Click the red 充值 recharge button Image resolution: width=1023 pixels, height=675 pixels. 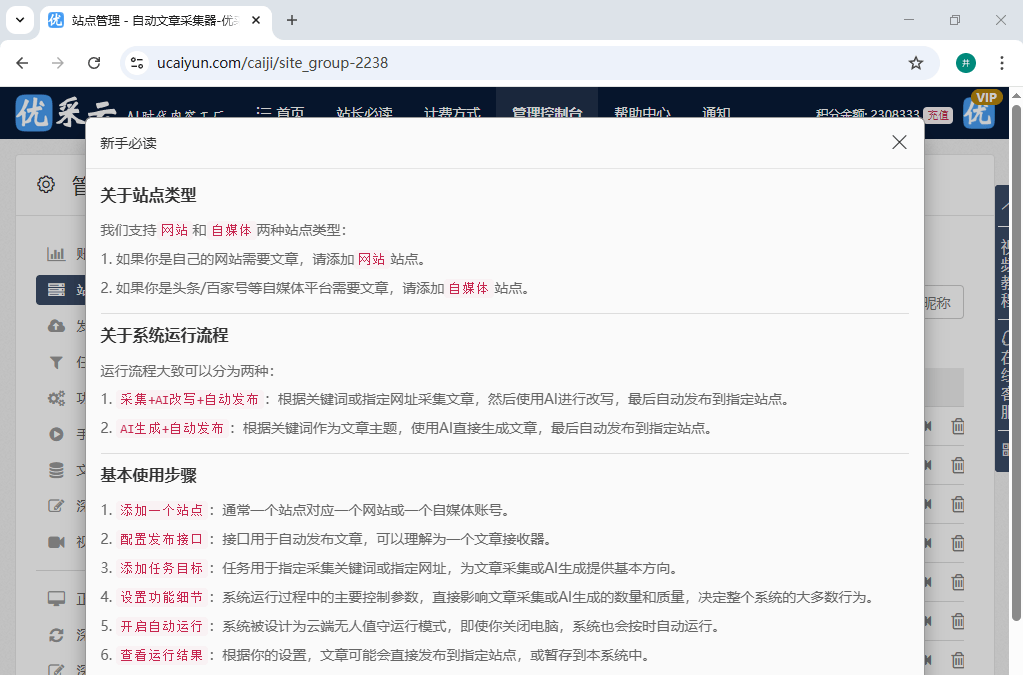937,115
